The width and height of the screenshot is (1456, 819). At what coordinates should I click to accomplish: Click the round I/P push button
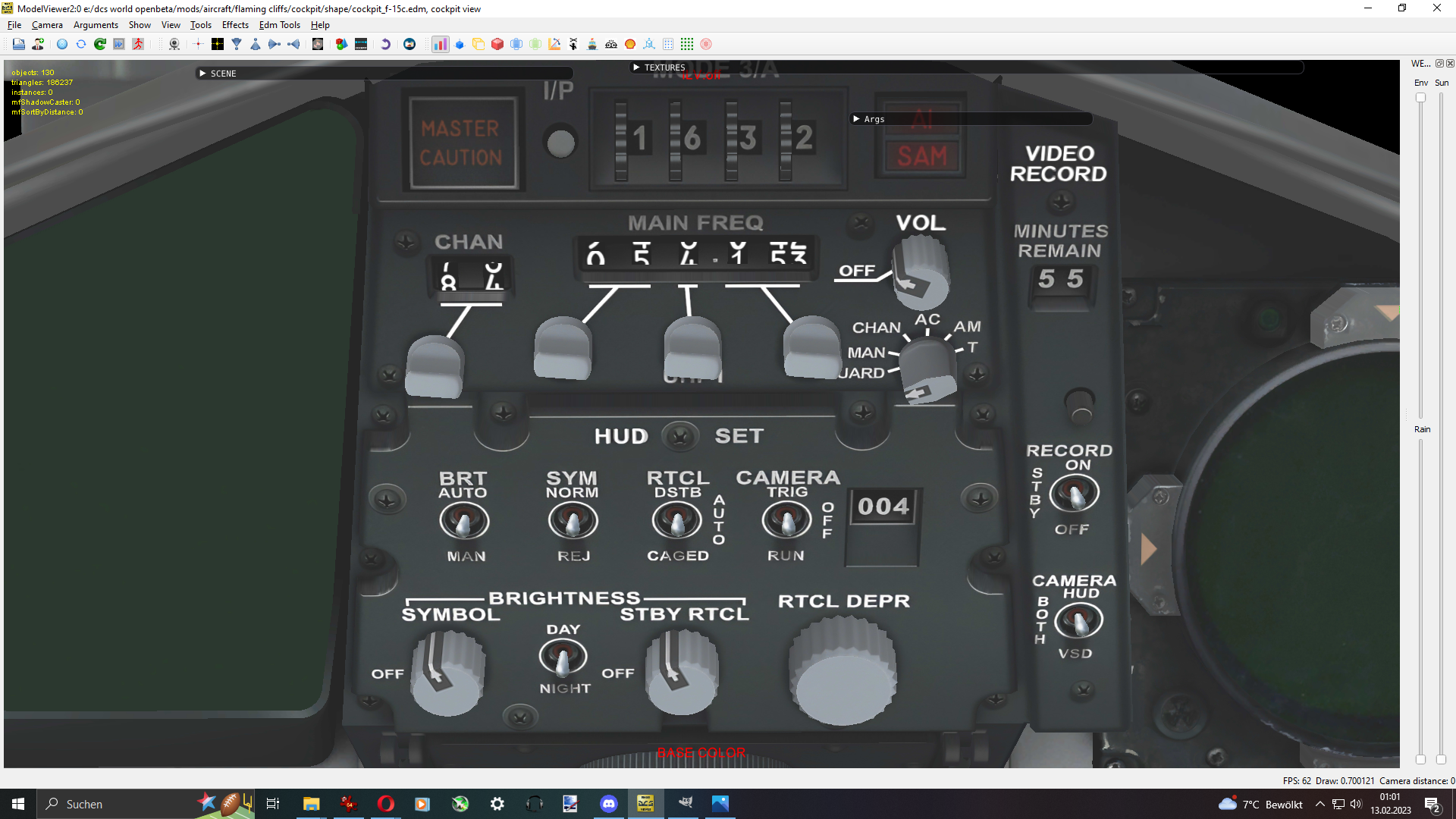click(x=561, y=143)
